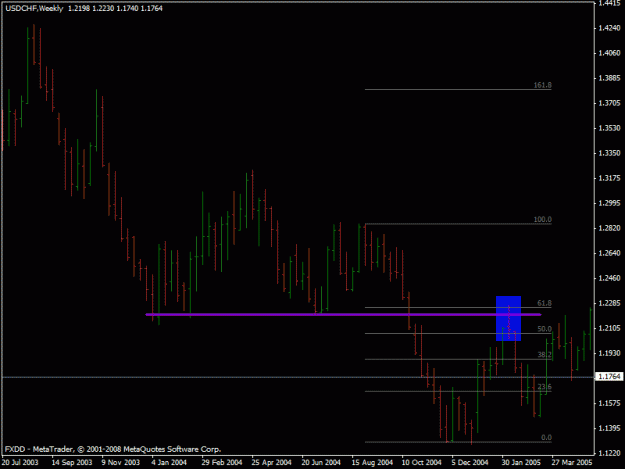625x469 pixels.
Task: Click the 1.2460 price scale value
Action: (609, 278)
